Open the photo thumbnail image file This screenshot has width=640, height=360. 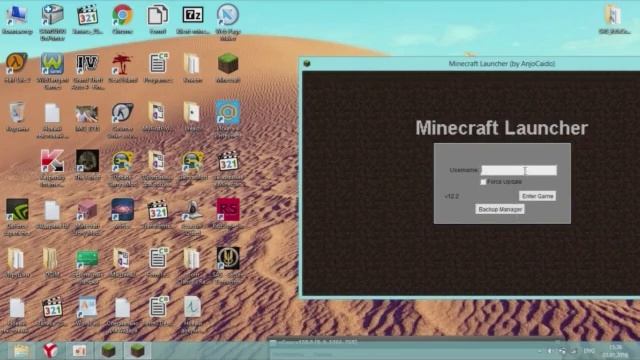tap(87, 113)
